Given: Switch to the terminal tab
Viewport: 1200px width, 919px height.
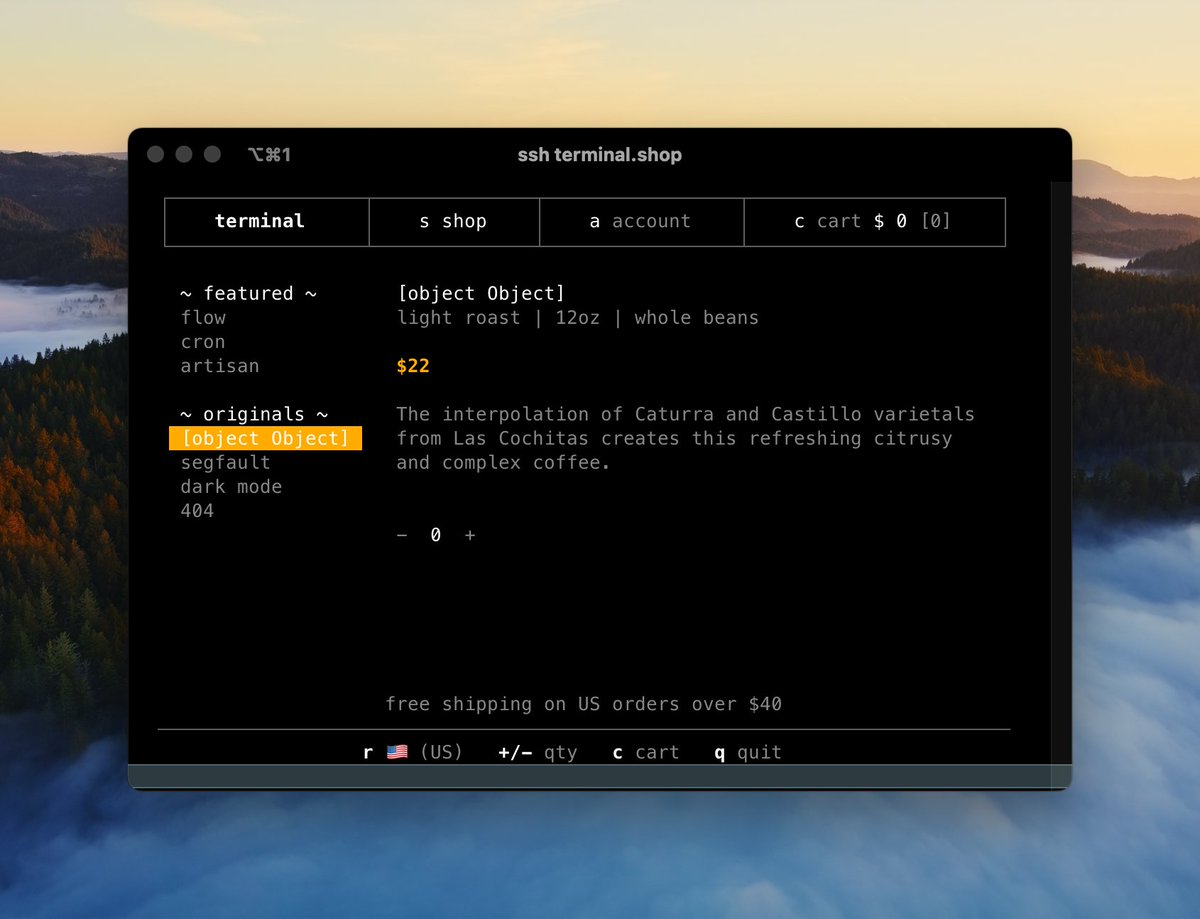Looking at the screenshot, I should tap(267, 222).
